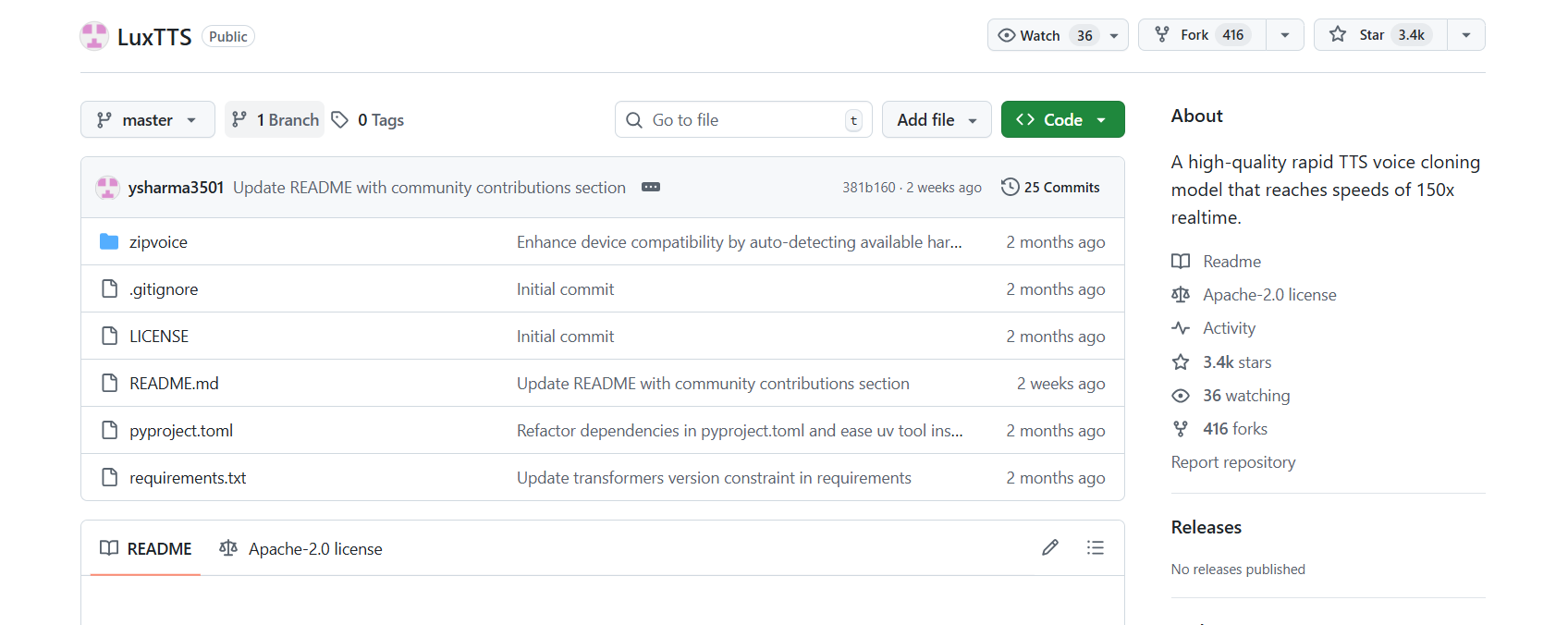Star the repository with Star button
1568x625 pixels.
(x=1380, y=35)
